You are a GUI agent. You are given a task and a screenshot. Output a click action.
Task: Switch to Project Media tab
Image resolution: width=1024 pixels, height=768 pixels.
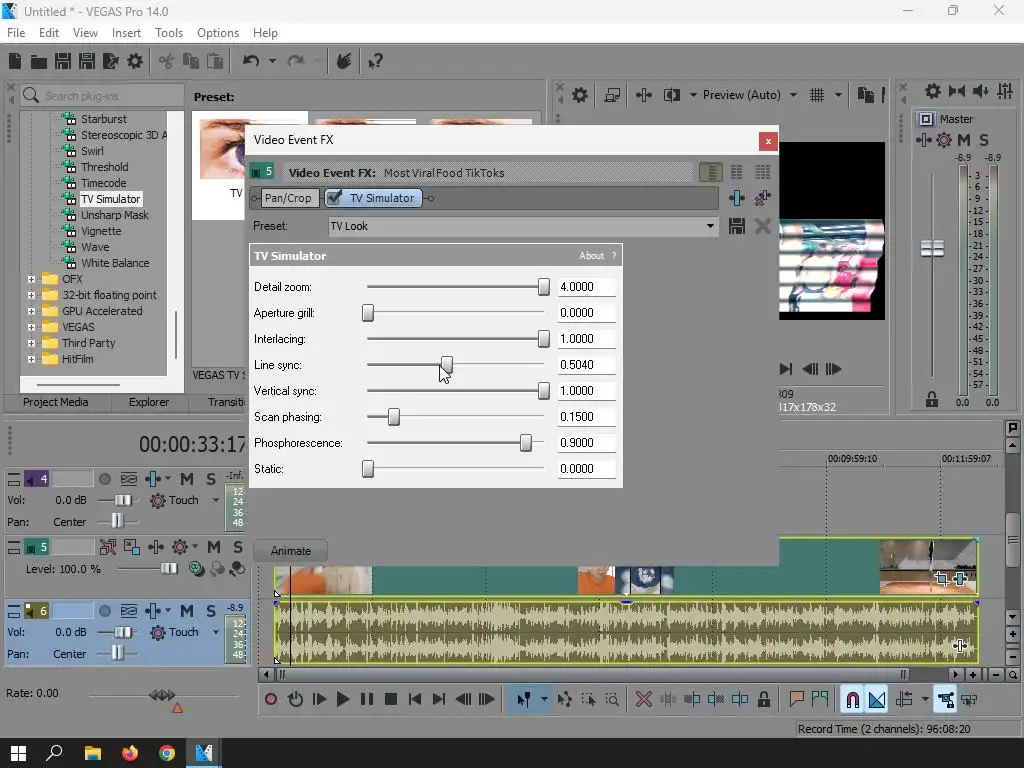click(56, 402)
